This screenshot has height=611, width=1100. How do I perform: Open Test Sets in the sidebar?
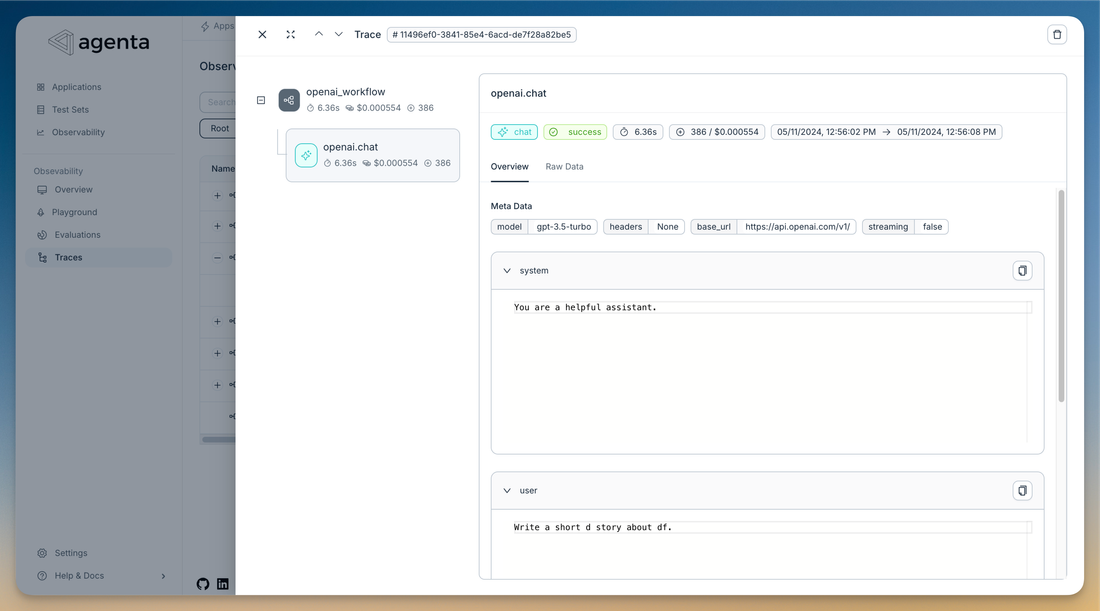point(70,109)
